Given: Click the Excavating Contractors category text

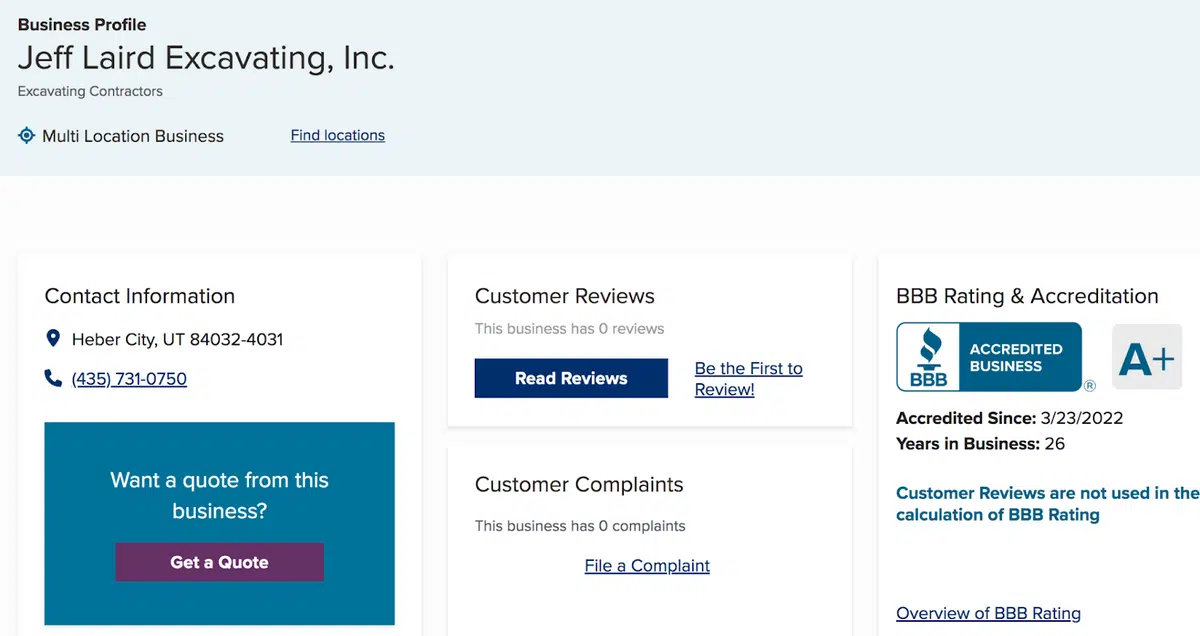Looking at the screenshot, I should (x=90, y=91).
